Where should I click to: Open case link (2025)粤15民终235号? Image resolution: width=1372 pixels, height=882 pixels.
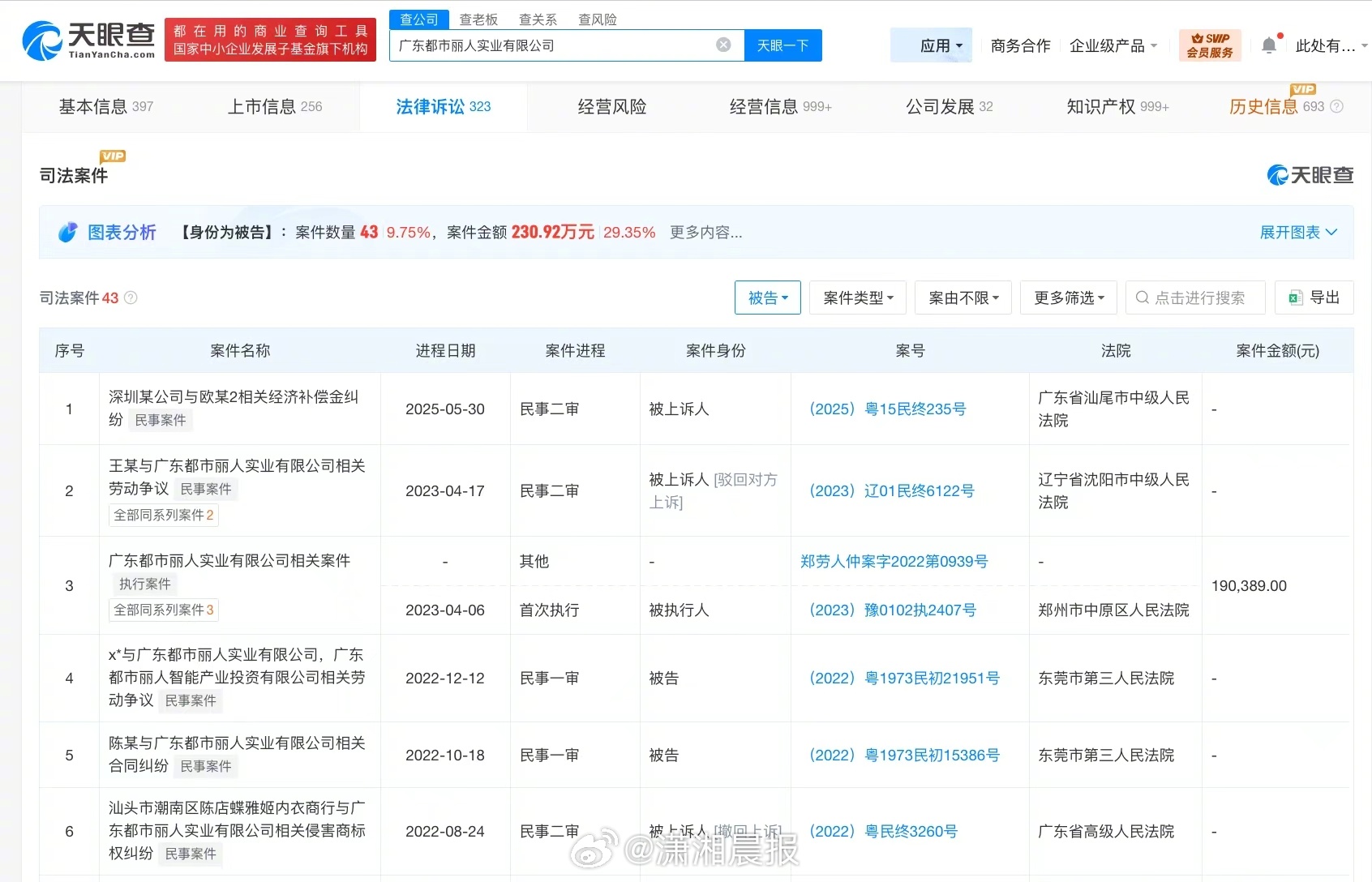(887, 409)
